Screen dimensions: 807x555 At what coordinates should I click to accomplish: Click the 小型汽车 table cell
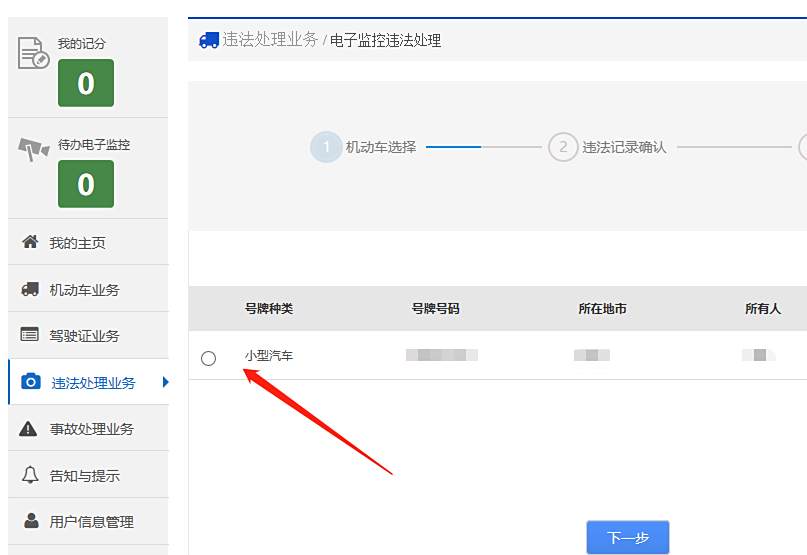[x=269, y=356]
